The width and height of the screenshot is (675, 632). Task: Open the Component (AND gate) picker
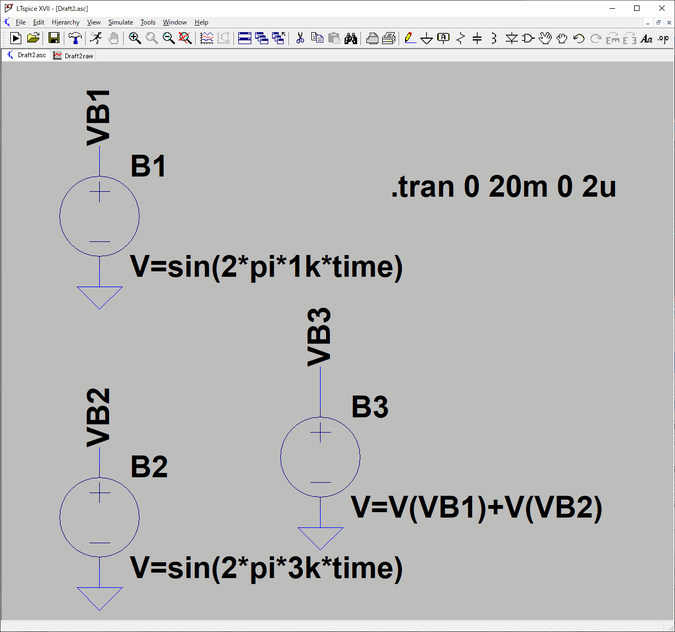528,38
